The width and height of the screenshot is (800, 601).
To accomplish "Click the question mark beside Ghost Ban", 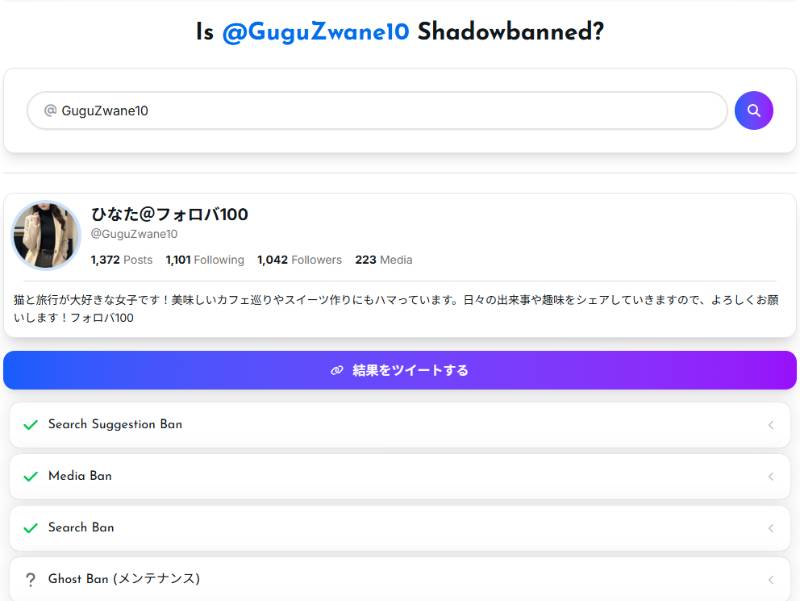I will [31, 580].
